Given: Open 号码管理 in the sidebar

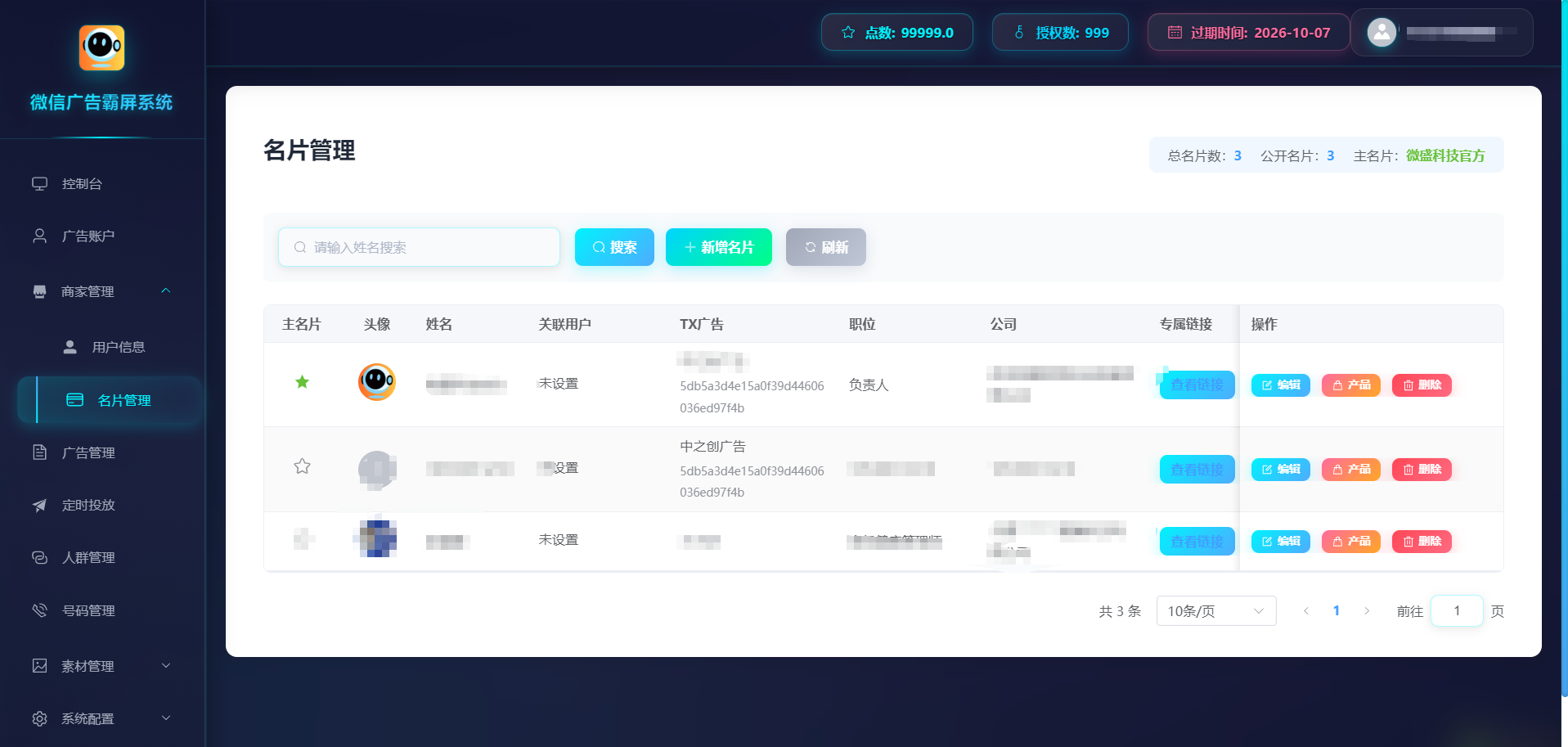Looking at the screenshot, I should click(88, 610).
